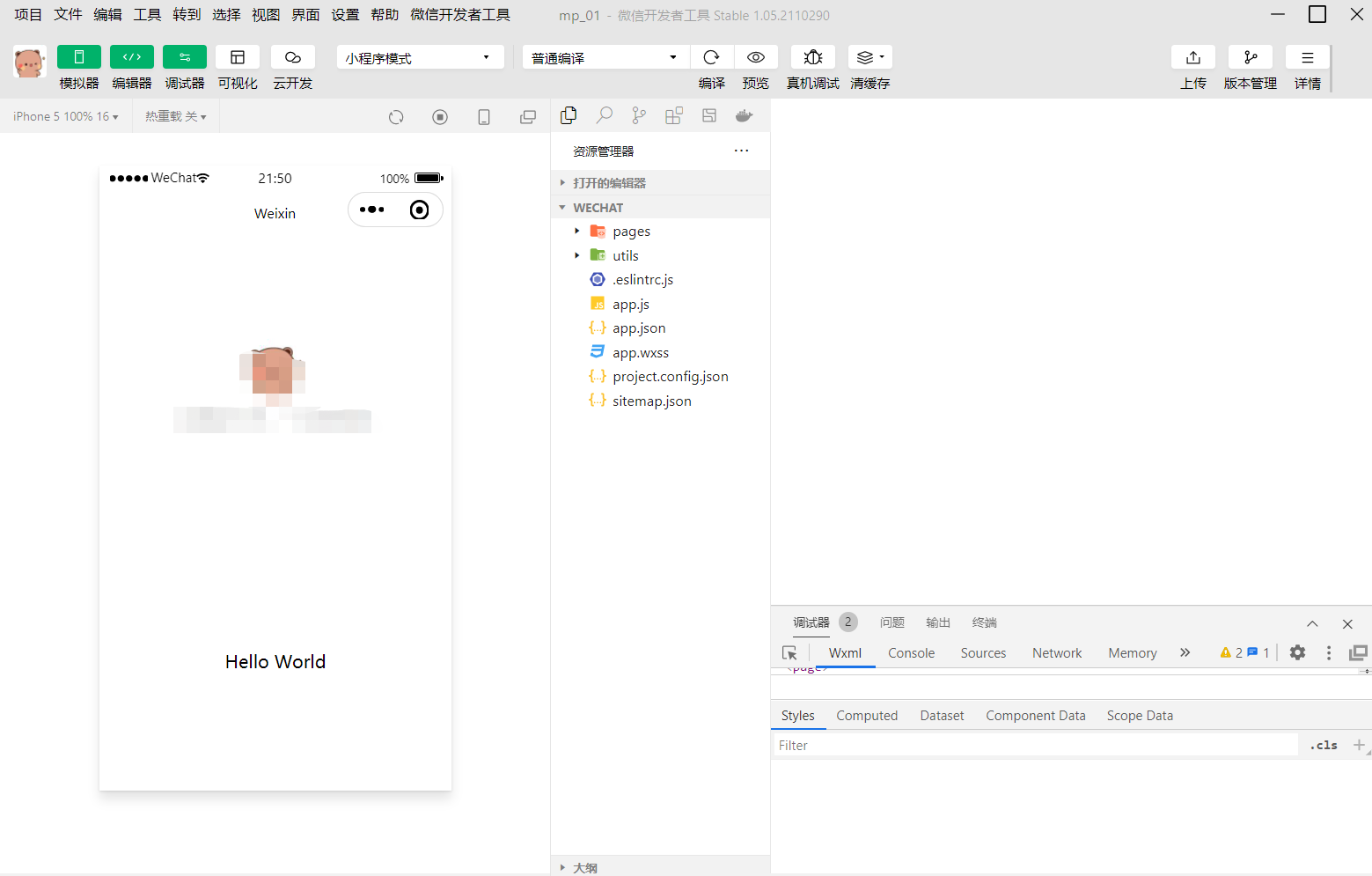Open the mini program mode dropdown
Image resolution: width=1372 pixels, height=876 pixels.
coord(420,57)
